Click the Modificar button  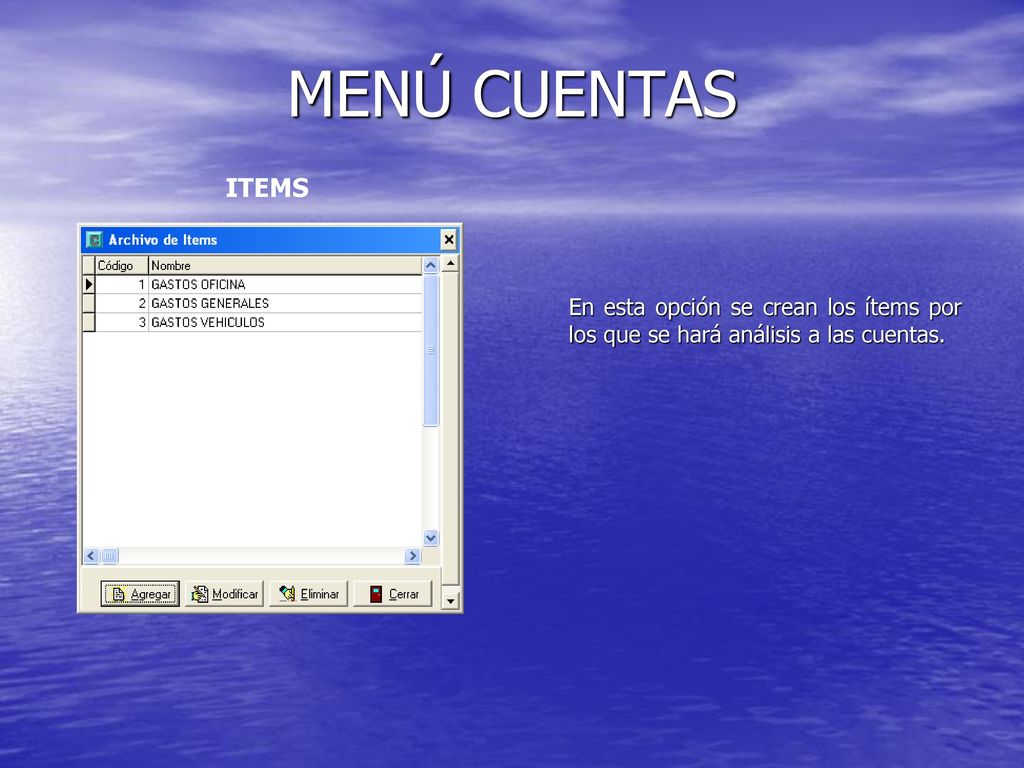pyautogui.click(x=224, y=594)
